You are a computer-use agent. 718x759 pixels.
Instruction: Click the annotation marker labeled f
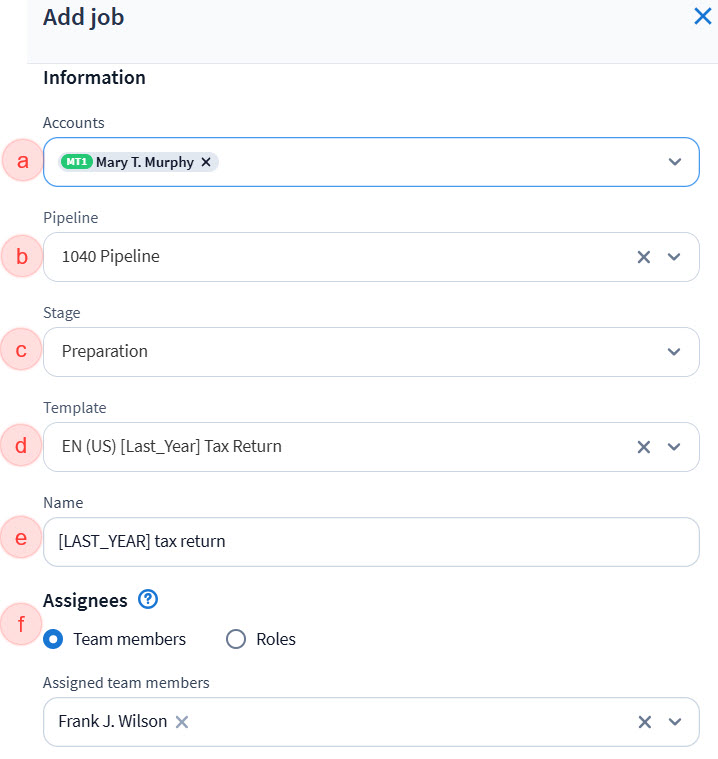[22, 626]
